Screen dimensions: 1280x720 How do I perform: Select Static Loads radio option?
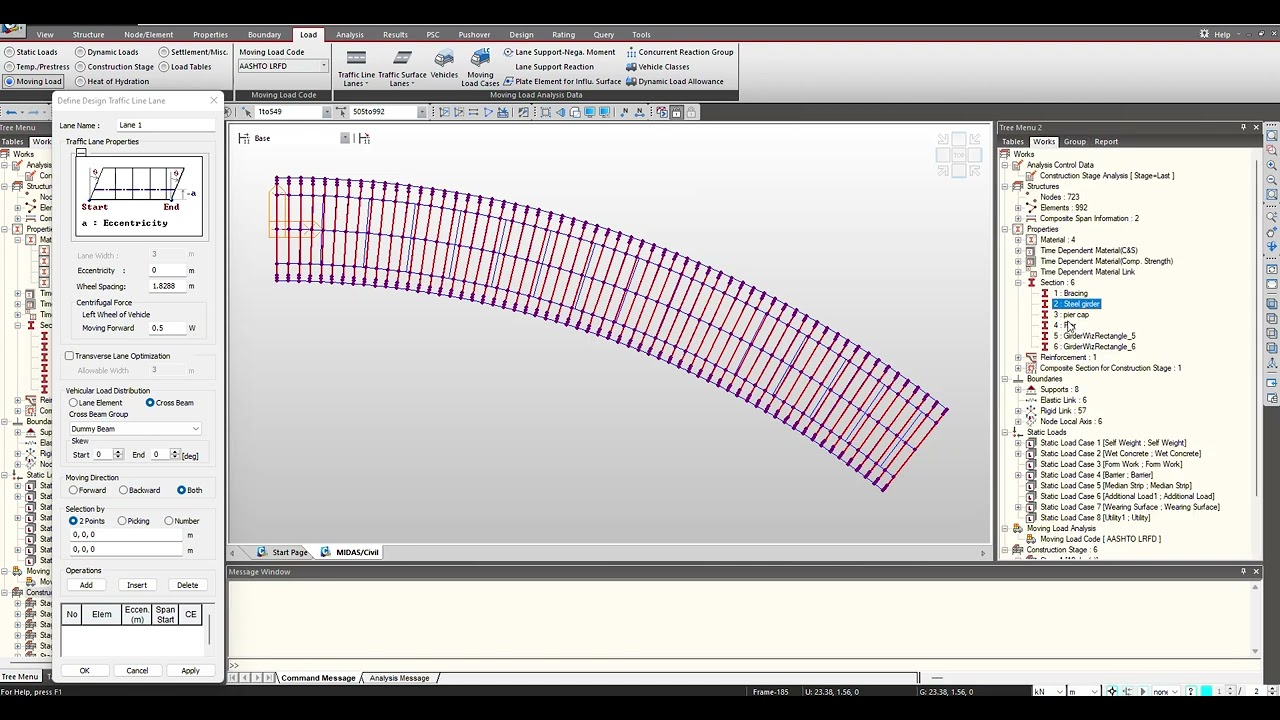point(32,52)
